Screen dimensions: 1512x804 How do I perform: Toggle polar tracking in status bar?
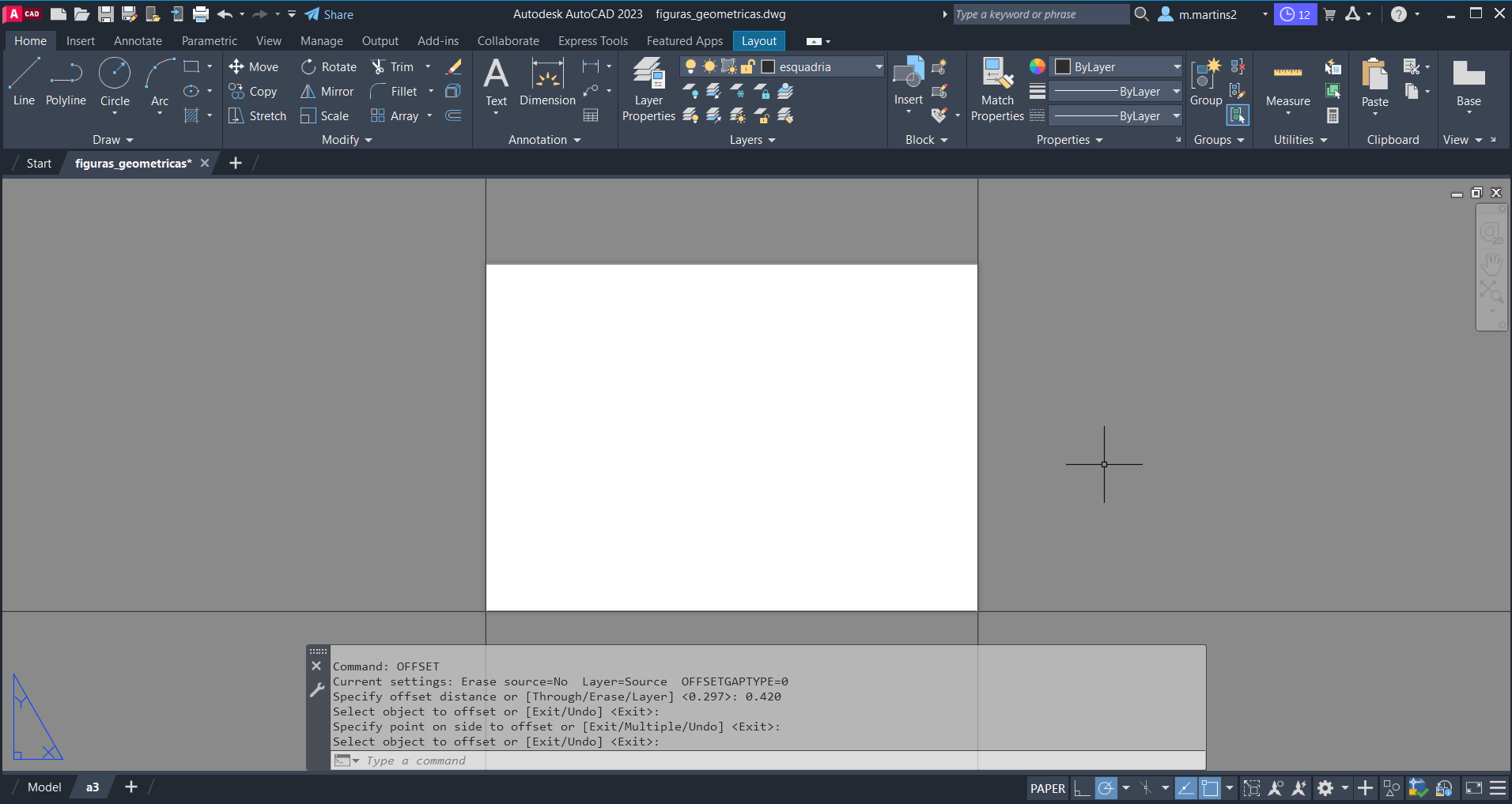click(x=1106, y=788)
